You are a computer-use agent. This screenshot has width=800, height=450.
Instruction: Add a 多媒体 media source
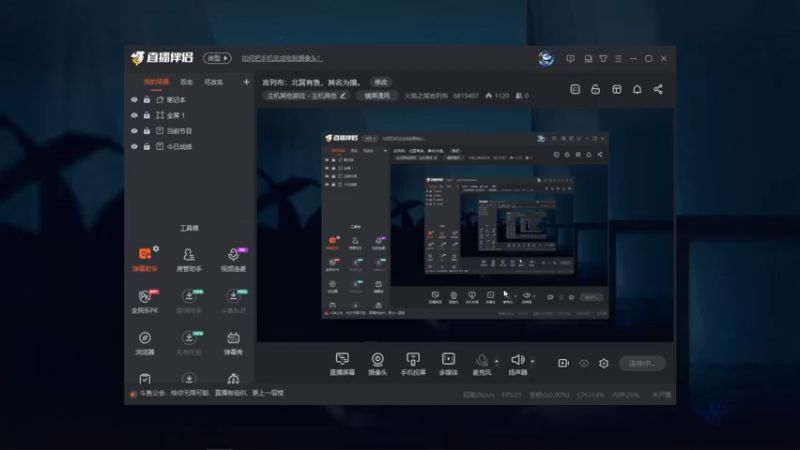click(448, 364)
